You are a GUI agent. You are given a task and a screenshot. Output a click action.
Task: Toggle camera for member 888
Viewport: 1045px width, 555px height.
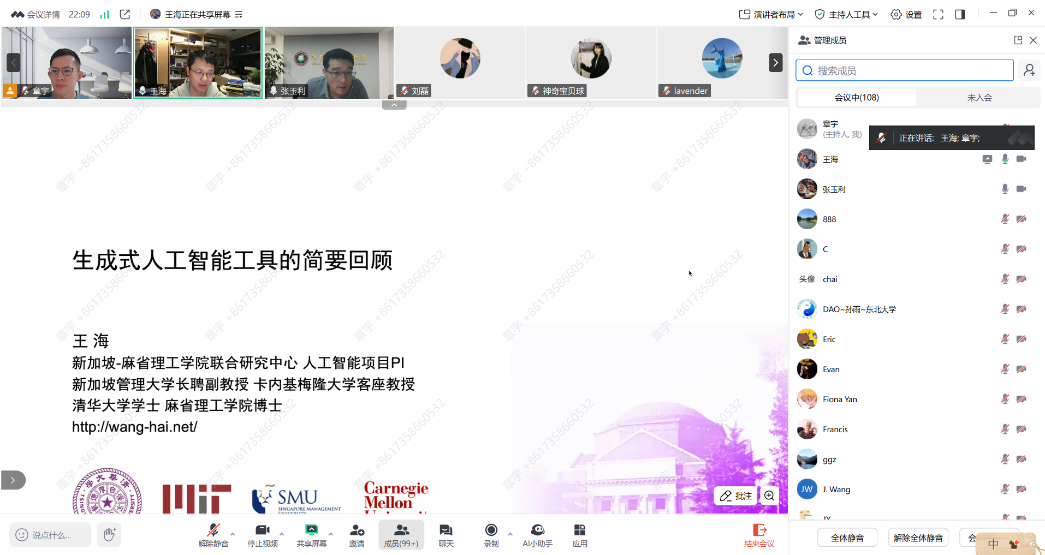tap(1022, 219)
